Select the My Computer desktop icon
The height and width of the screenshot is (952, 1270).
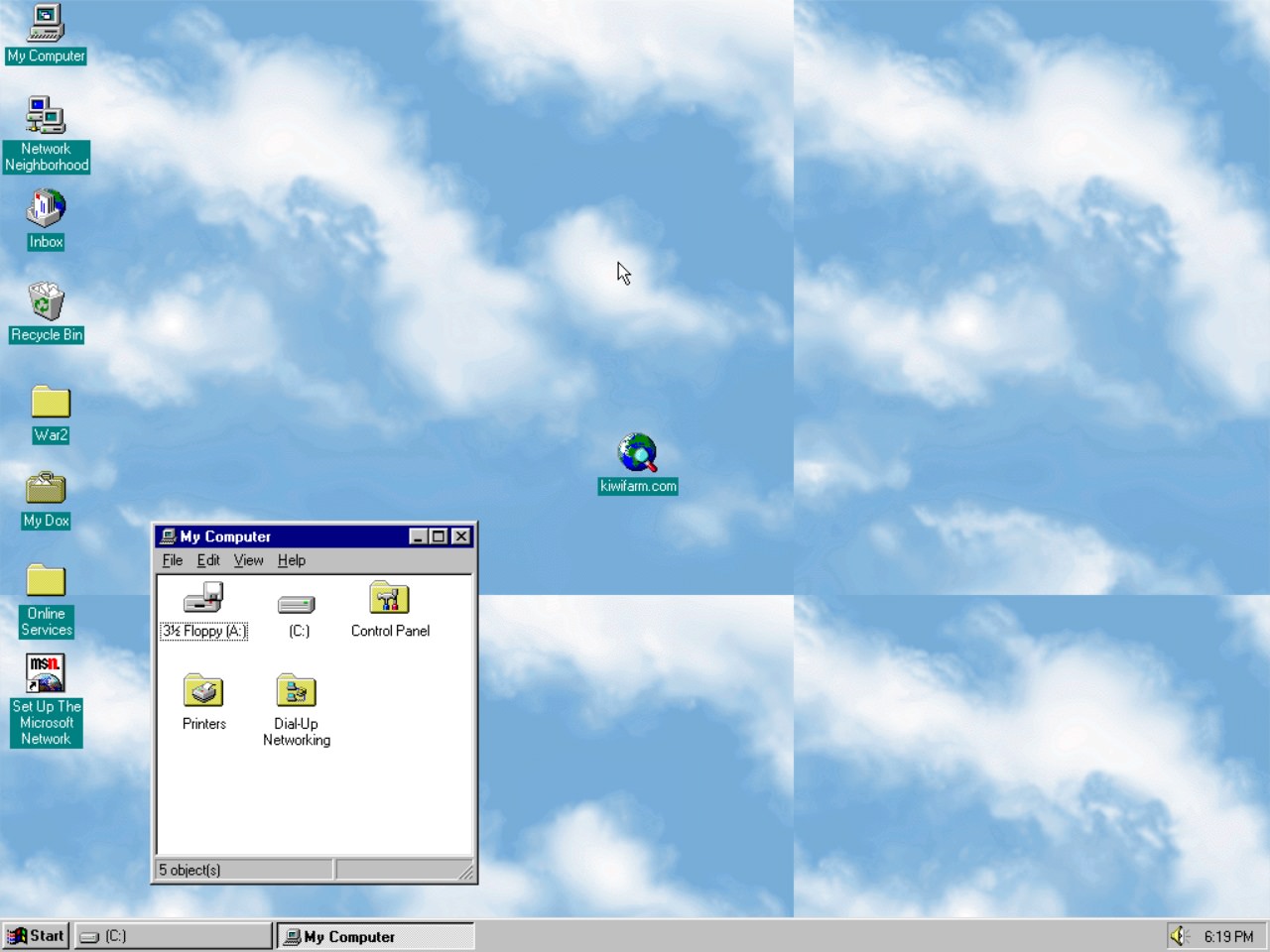47,23
